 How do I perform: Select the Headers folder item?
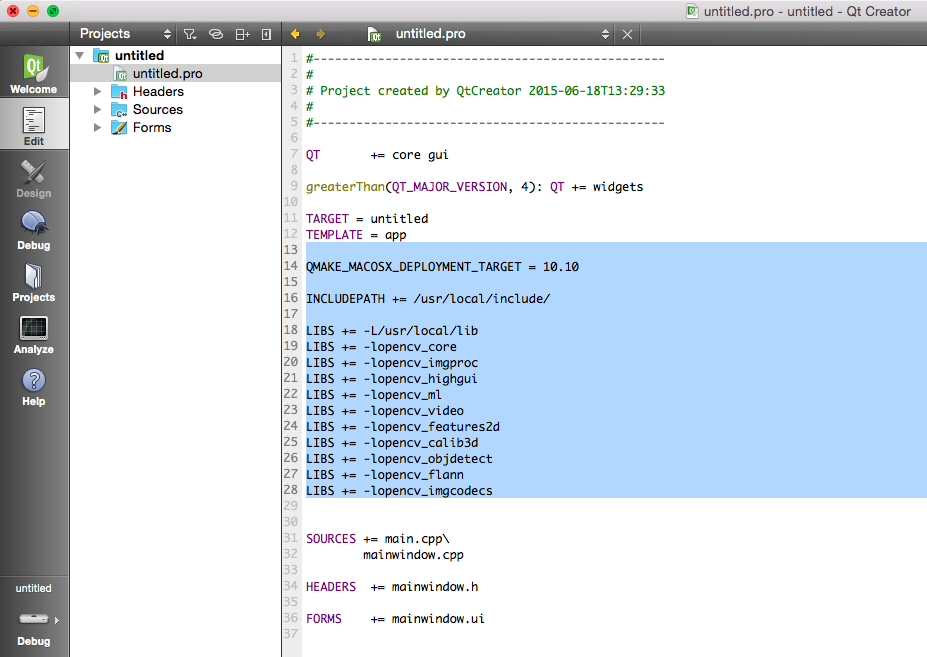click(158, 92)
